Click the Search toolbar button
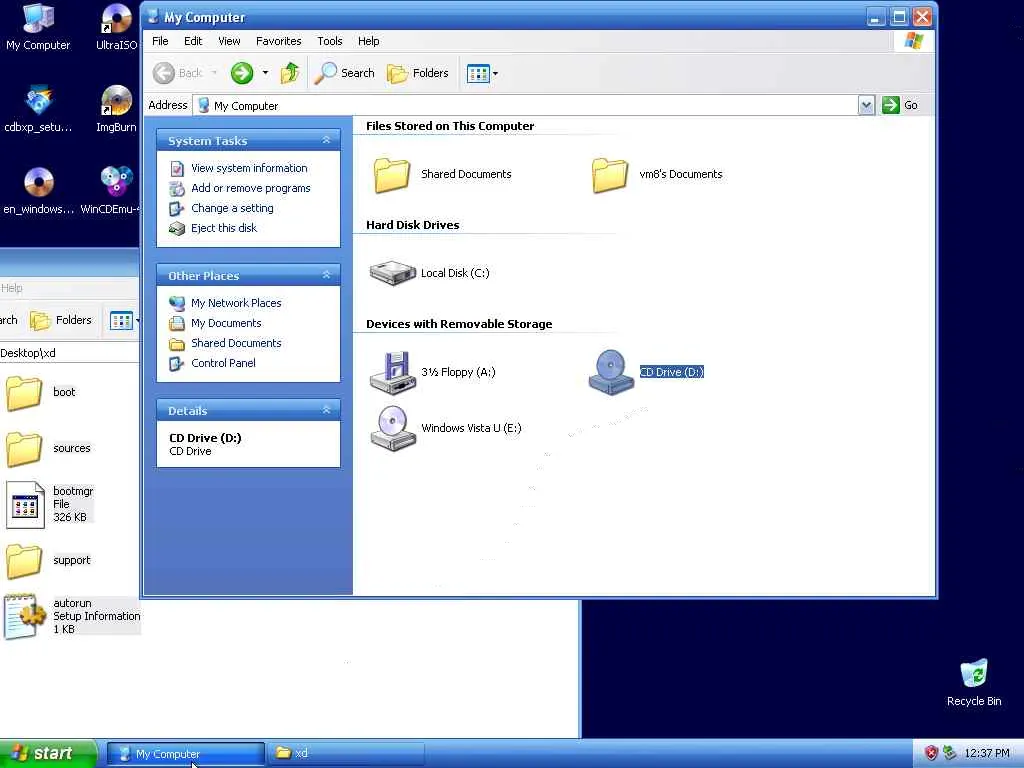1024x768 pixels. (344, 73)
